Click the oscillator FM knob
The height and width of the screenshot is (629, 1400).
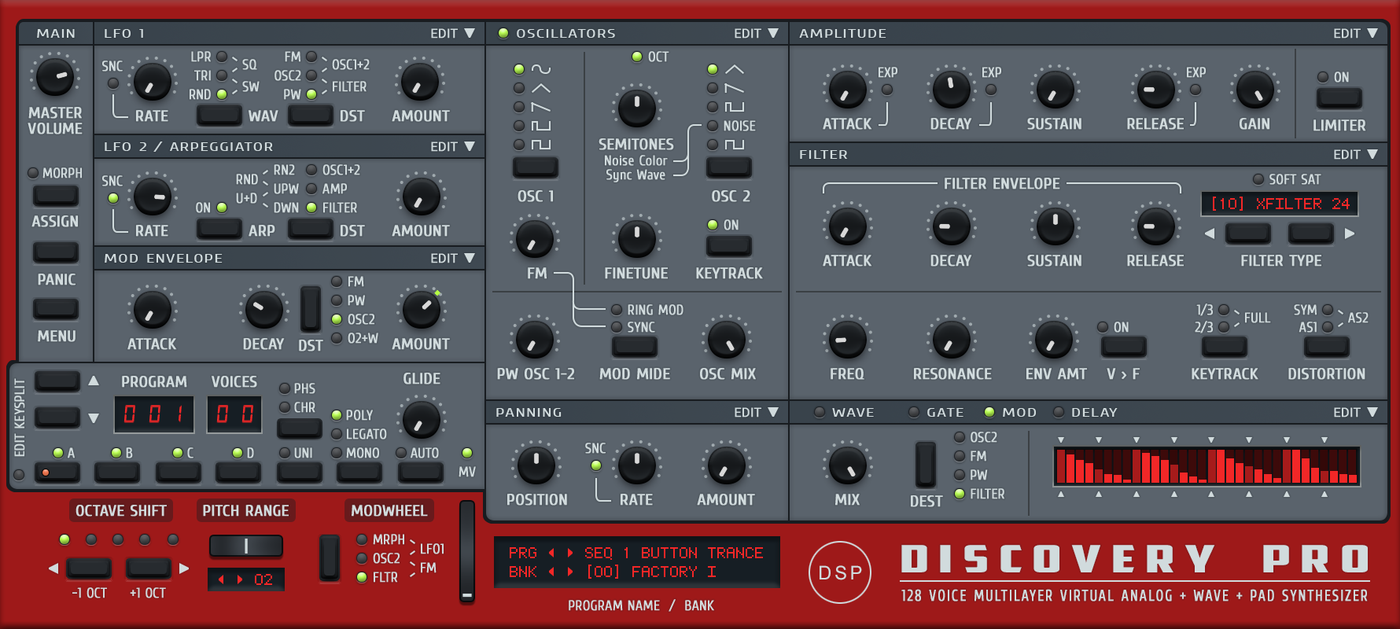coord(535,238)
